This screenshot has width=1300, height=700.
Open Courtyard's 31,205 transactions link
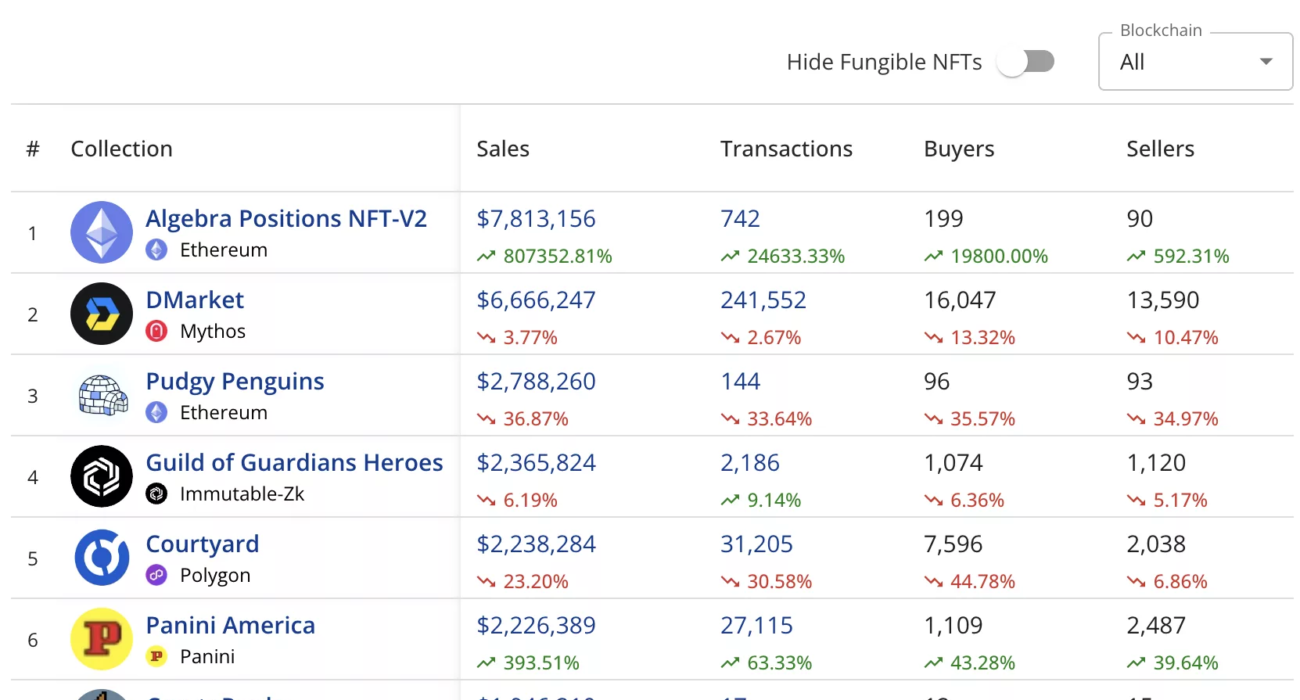coord(756,544)
